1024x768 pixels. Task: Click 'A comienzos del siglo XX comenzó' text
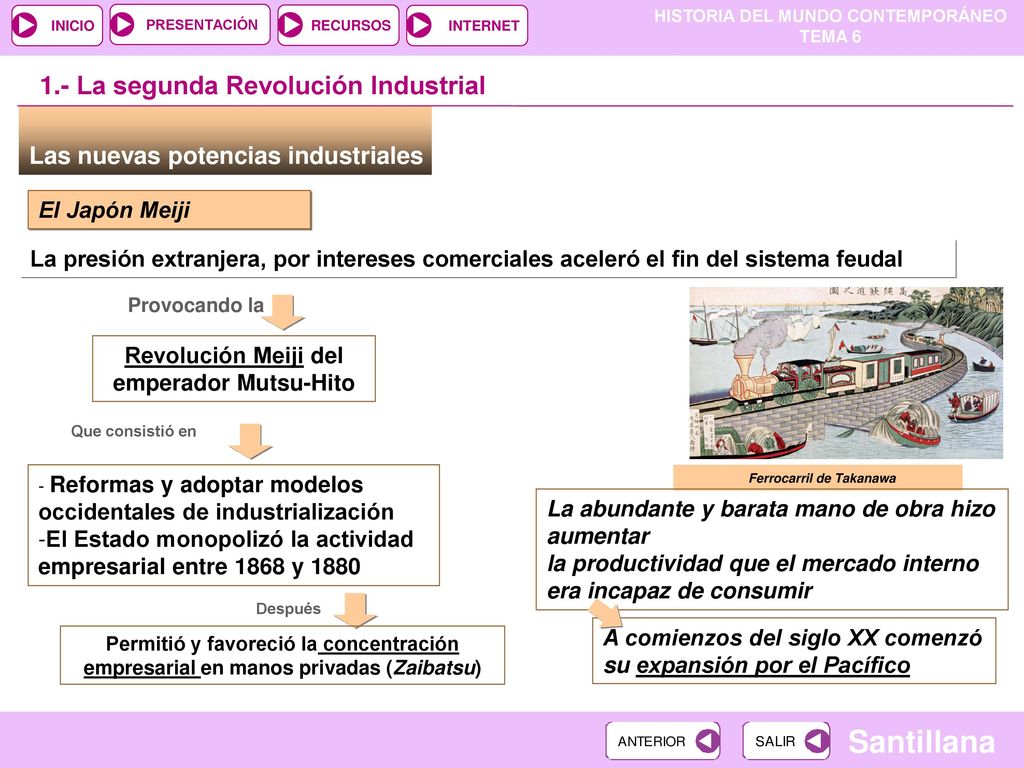click(792, 637)
